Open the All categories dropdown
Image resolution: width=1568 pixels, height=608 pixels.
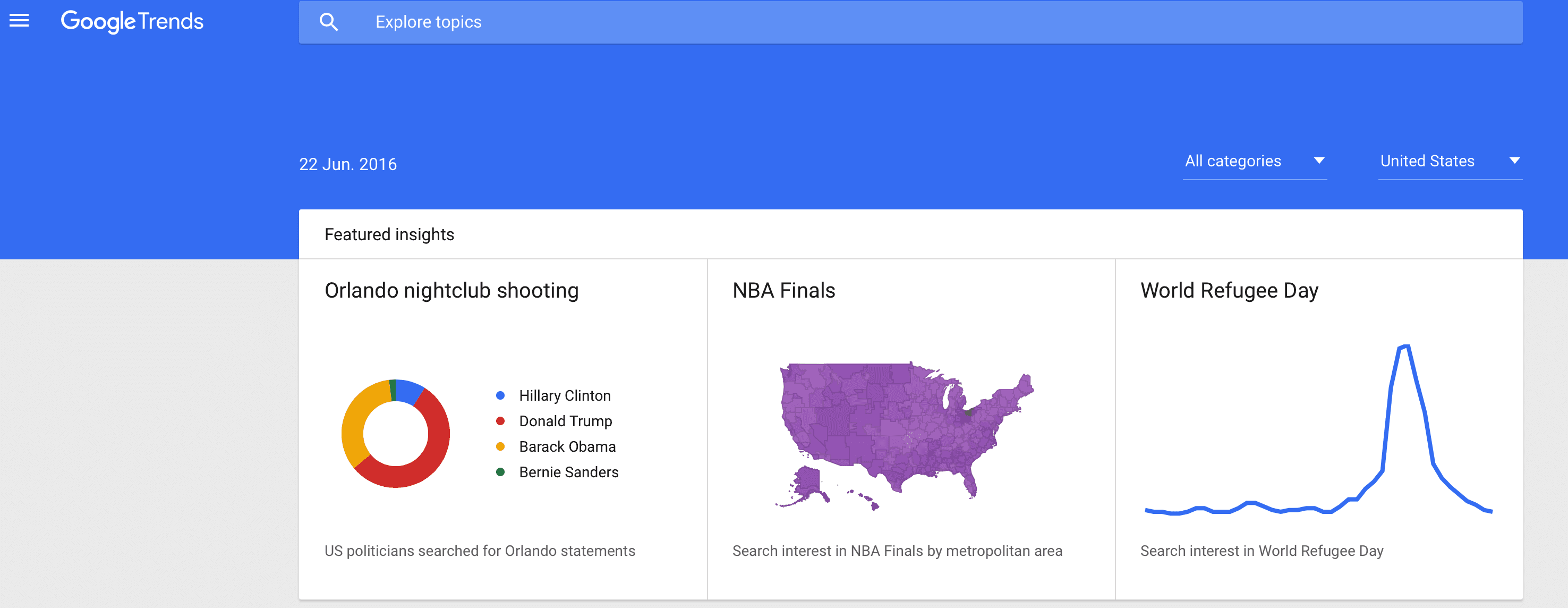pos(1255,162)
